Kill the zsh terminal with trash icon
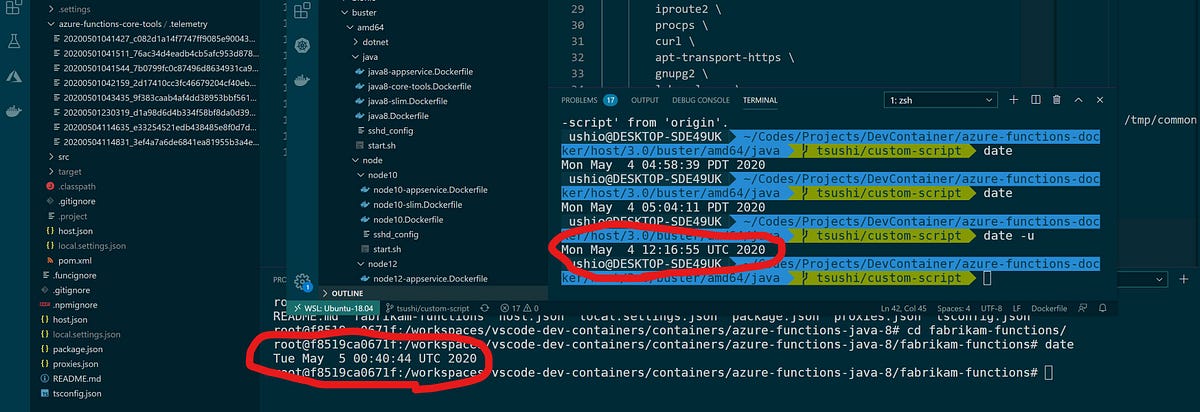 [1056, 100]
